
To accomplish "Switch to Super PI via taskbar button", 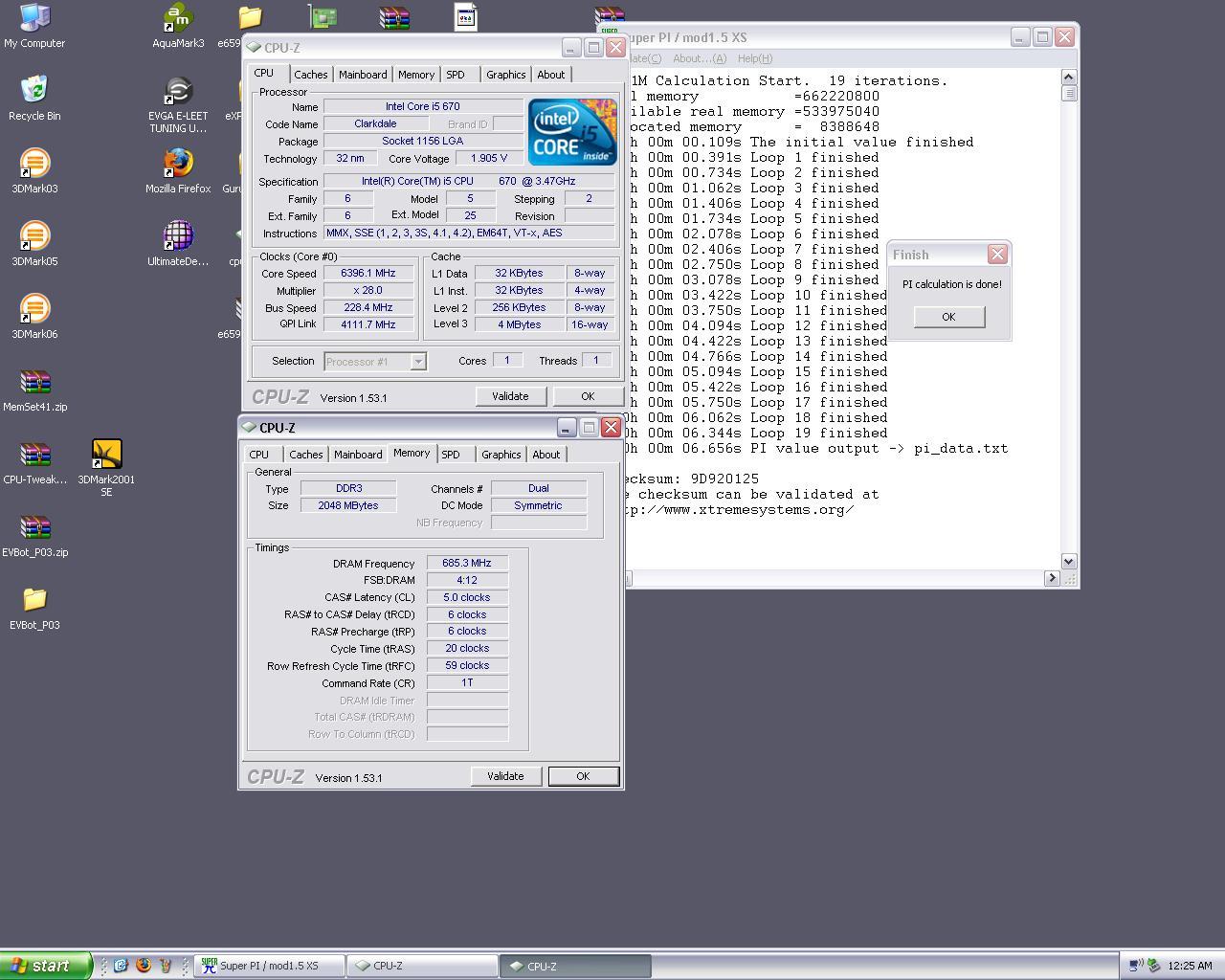I will click(269, 966).
